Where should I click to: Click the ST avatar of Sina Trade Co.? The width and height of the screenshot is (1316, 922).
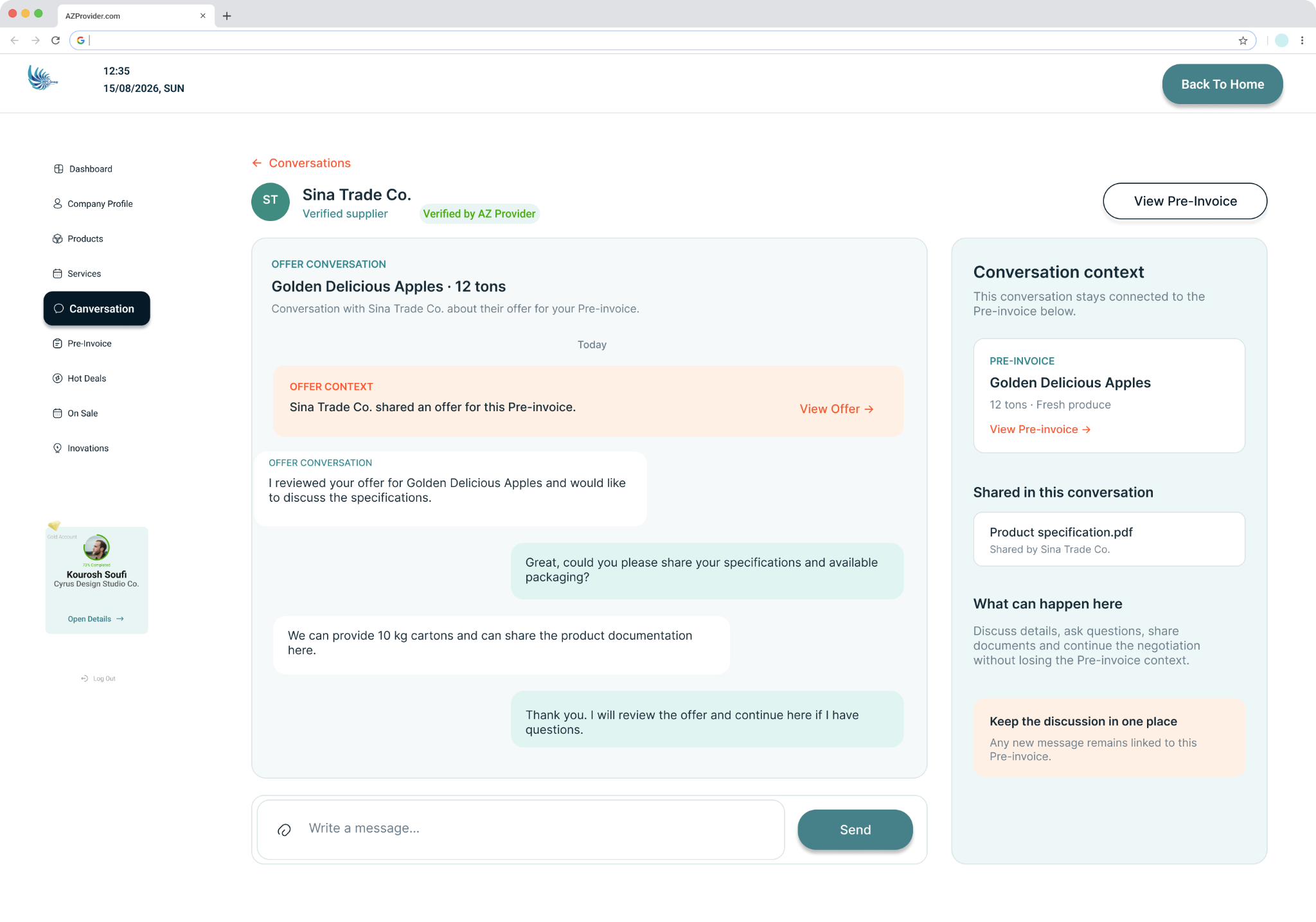[271, 202]
